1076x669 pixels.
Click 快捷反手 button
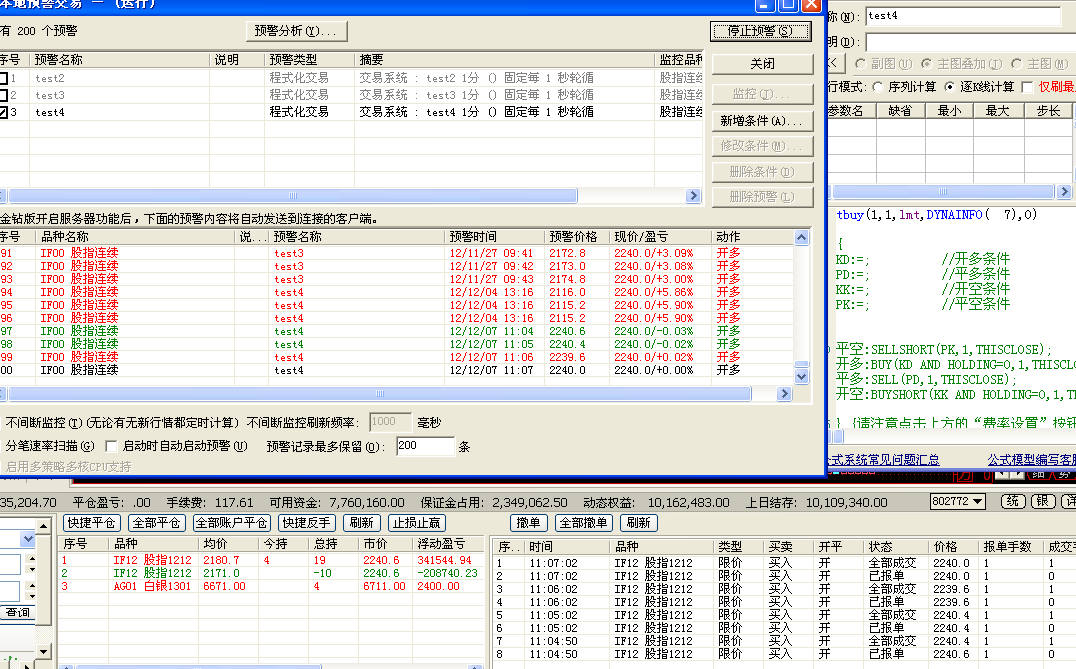point(306,523)
